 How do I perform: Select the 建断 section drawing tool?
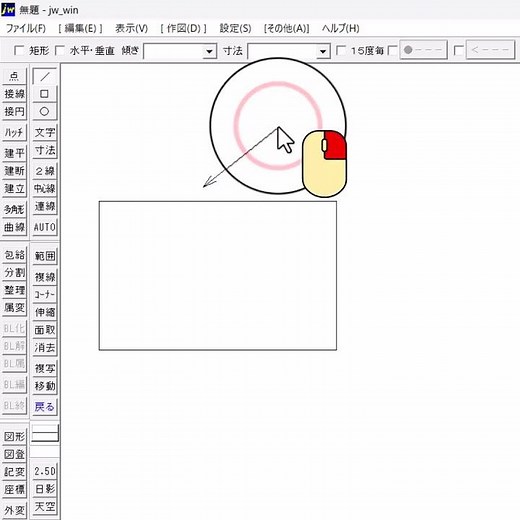point(14,171)
